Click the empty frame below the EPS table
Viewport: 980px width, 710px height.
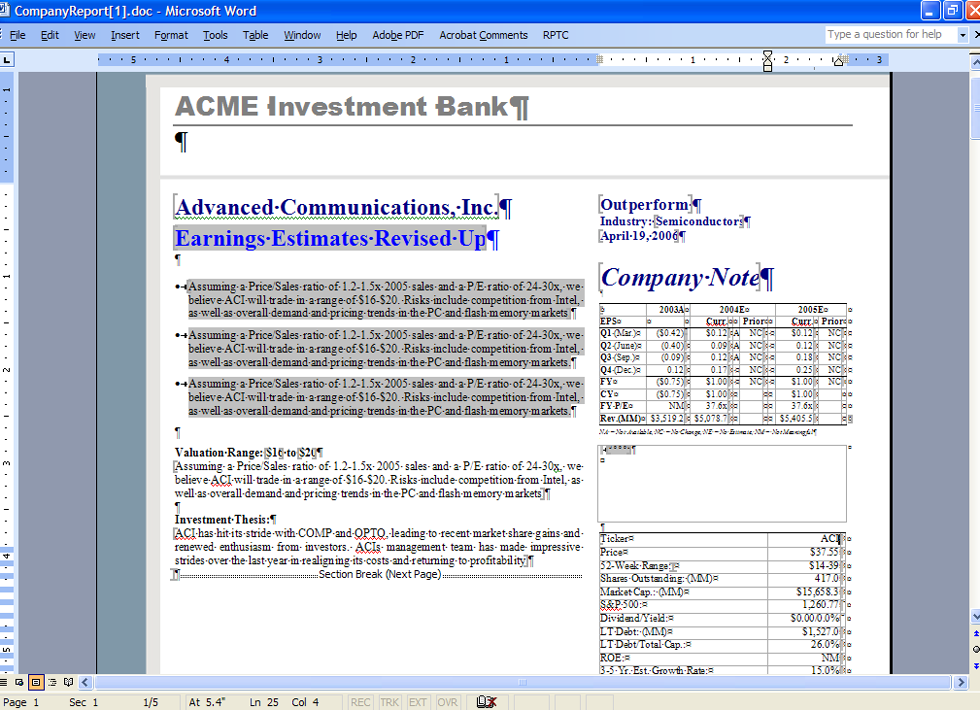click(x=722, y=483)
